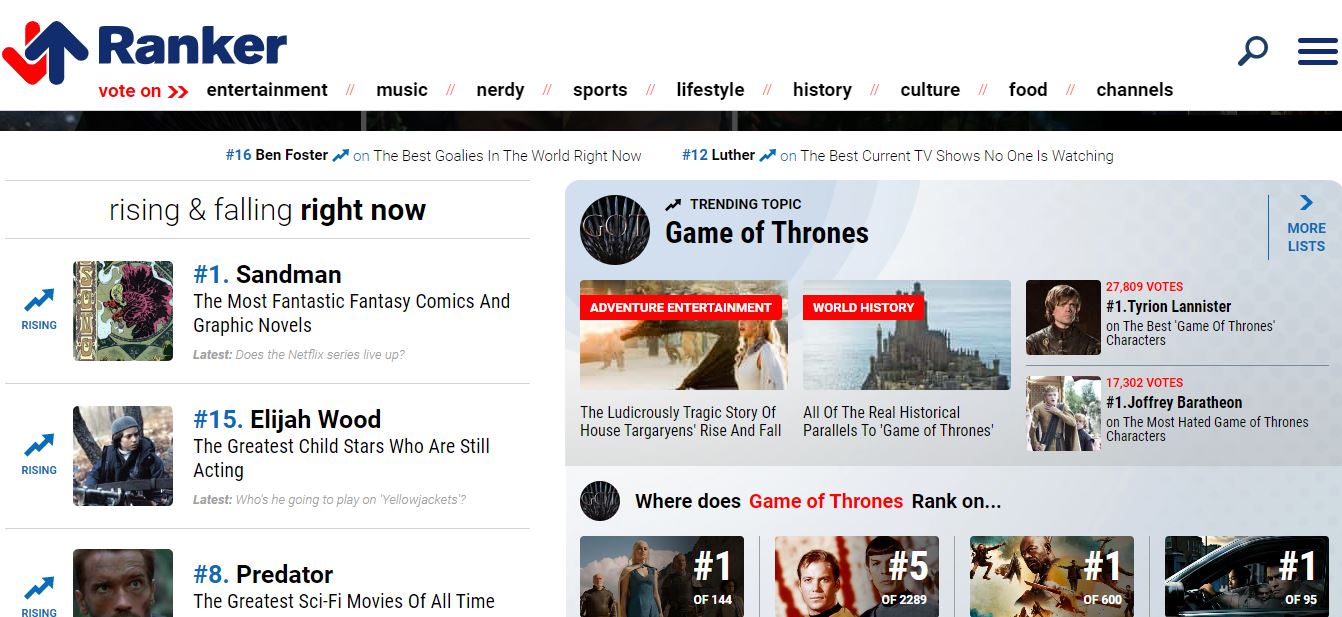Screen dimensions: 1342x617
Task: Click the Elijah Wood photo thumbnail
Action: pos(123,456)
